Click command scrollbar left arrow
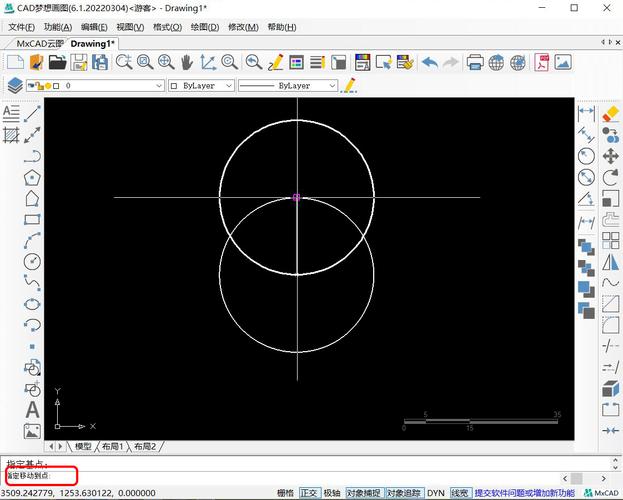Viewport: 623px width, 500px height. click(x=565, y=478)
